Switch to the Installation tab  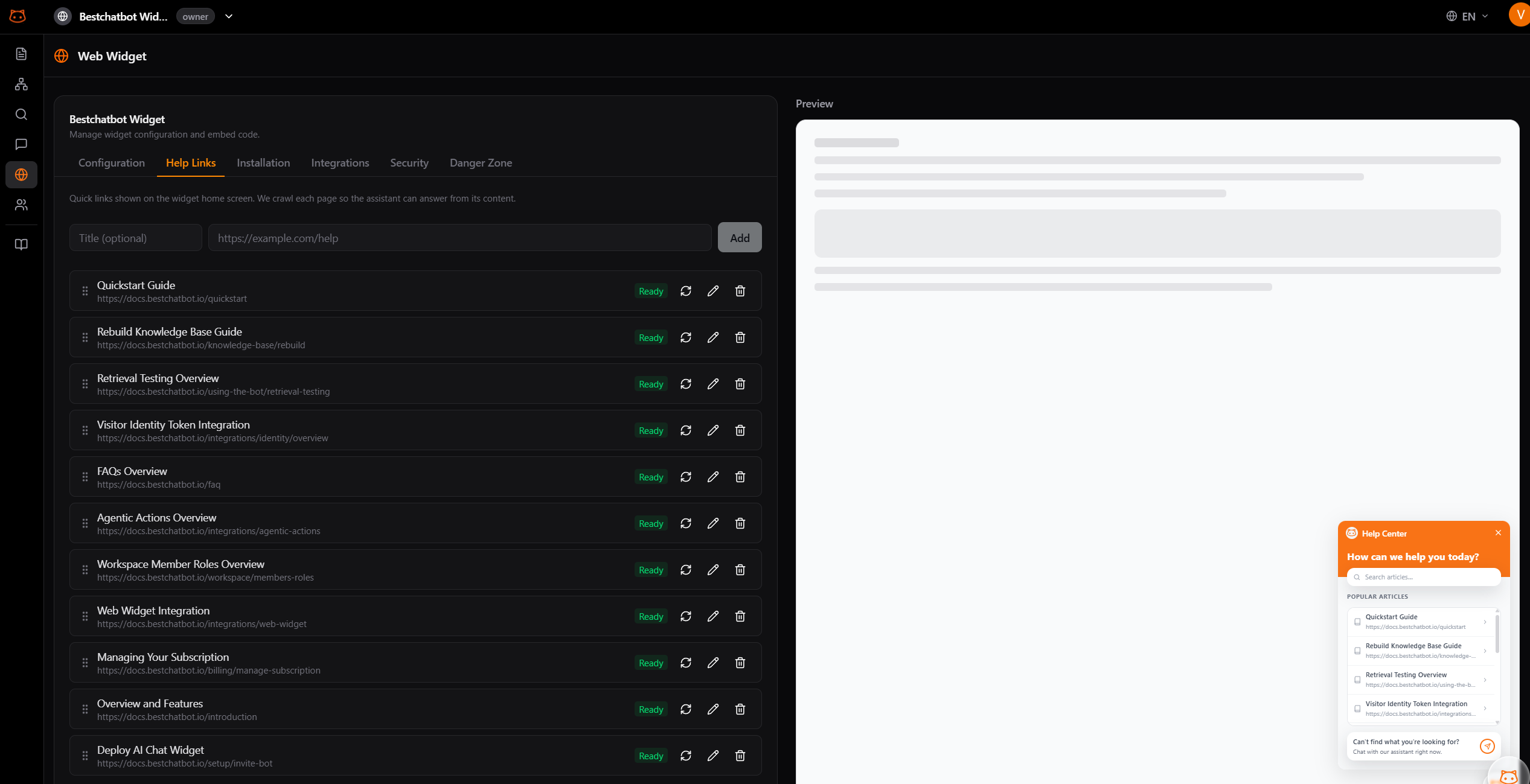pyautogui.click(x=263, y=163)
